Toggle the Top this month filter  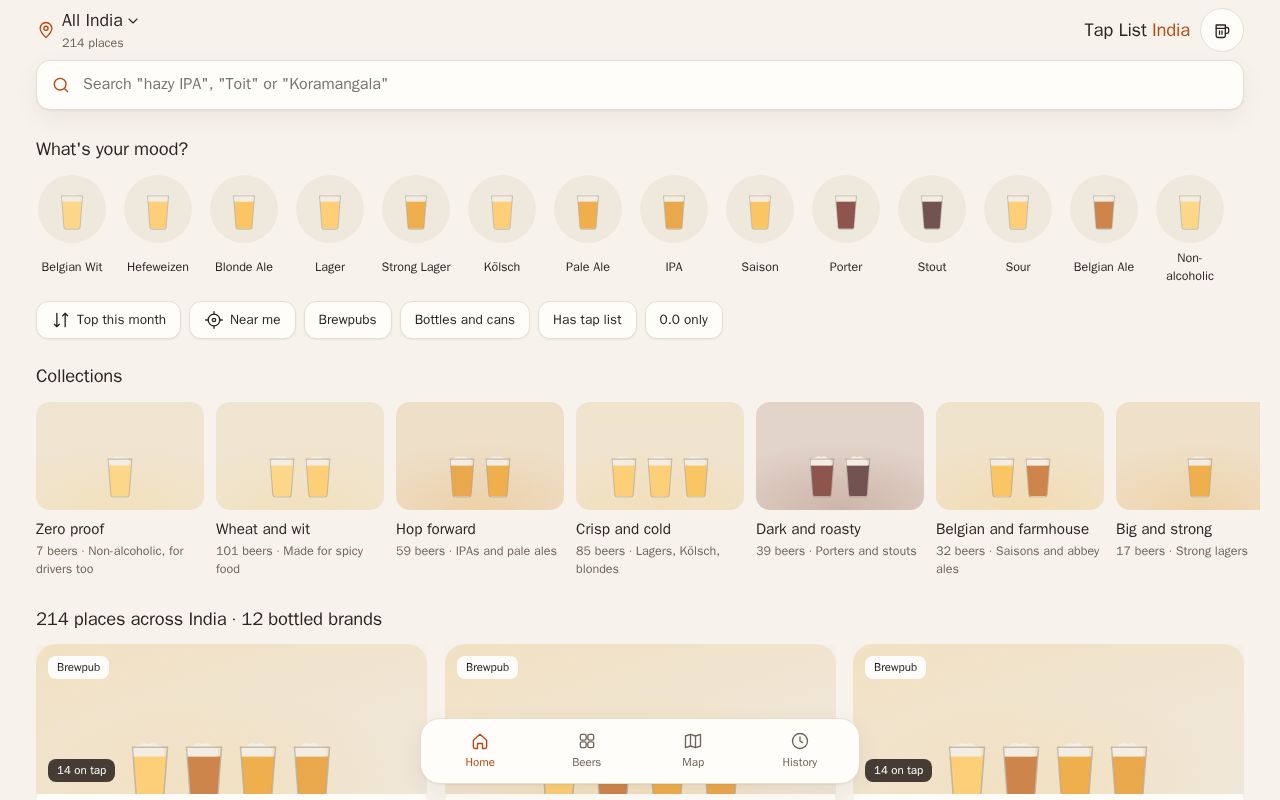(108, 320)
